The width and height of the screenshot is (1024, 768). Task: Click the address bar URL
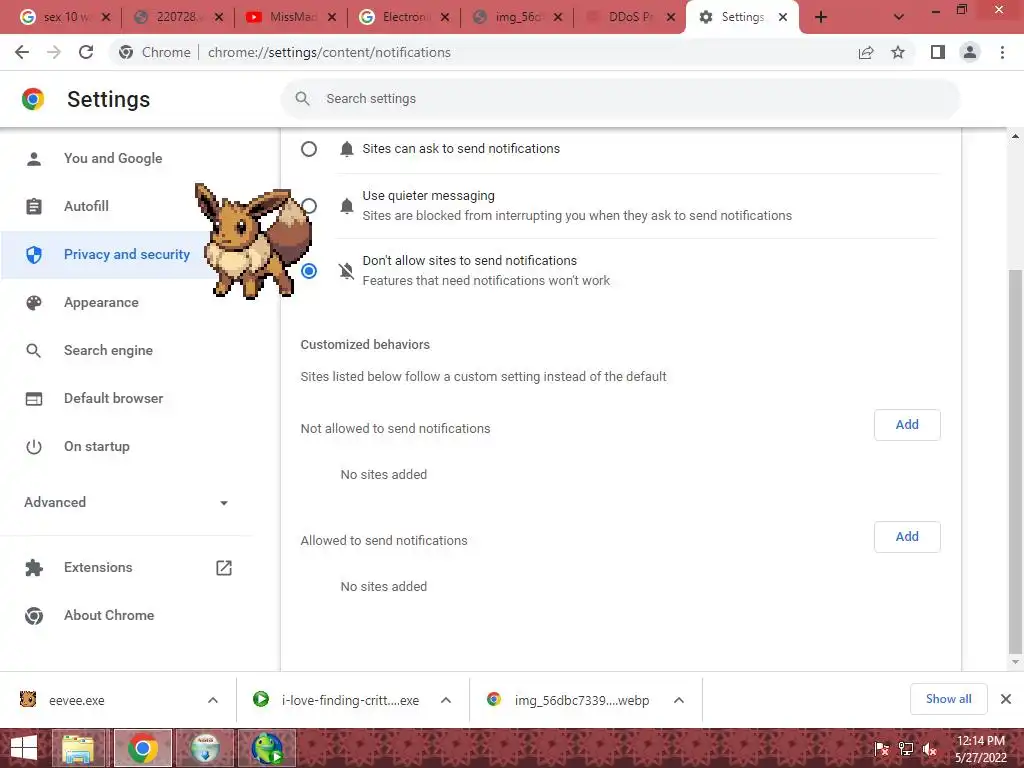pos(329,52)
